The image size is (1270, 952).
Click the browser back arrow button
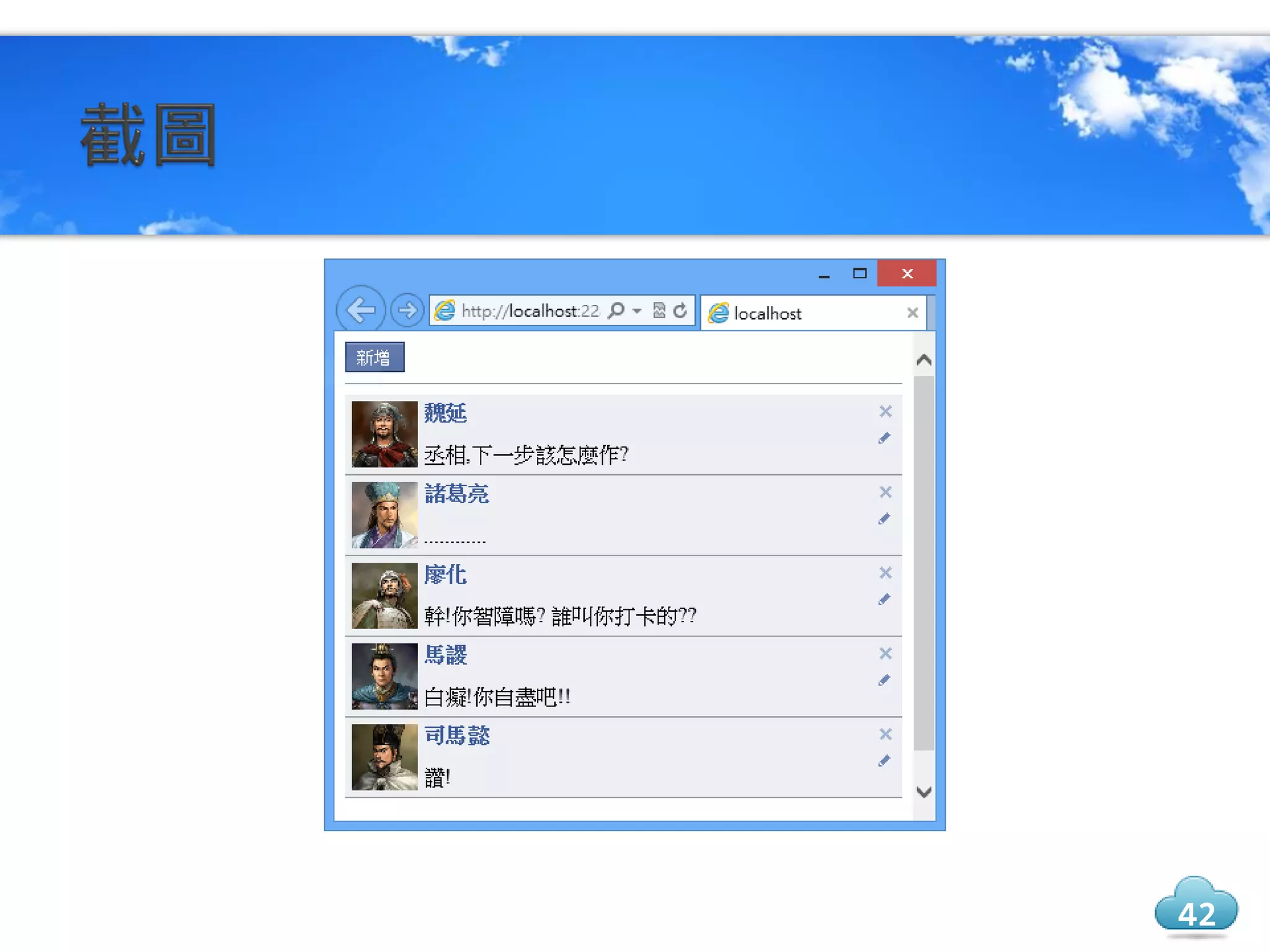click(360, 309)
